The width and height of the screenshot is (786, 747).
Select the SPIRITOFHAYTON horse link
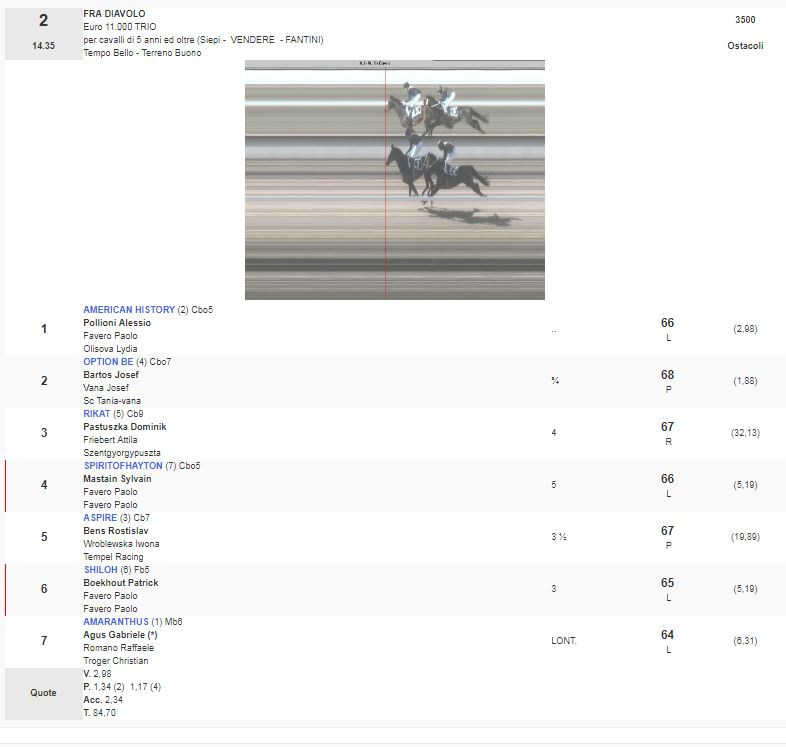[x=123, y=466]
